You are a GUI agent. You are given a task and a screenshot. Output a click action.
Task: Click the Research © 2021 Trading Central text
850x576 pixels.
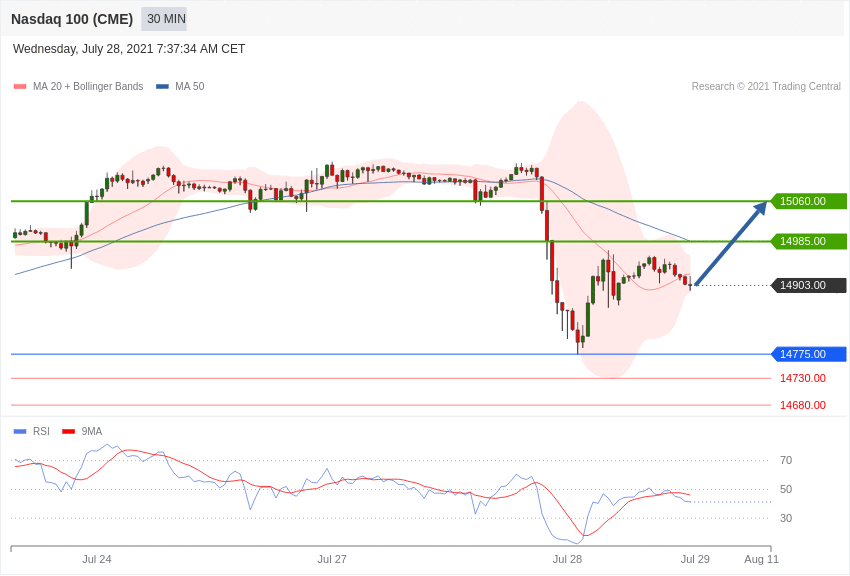766,86
